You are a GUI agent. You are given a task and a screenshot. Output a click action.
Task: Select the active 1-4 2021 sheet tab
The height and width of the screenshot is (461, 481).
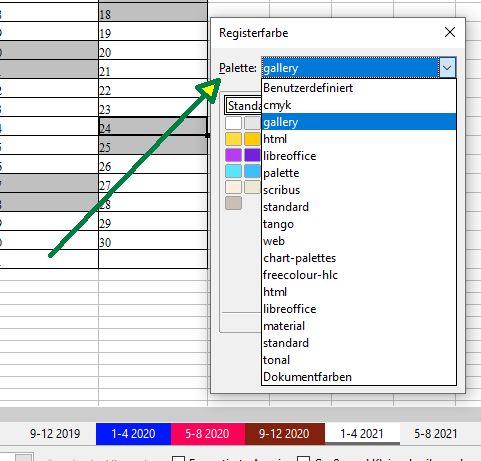pos(362,434)
